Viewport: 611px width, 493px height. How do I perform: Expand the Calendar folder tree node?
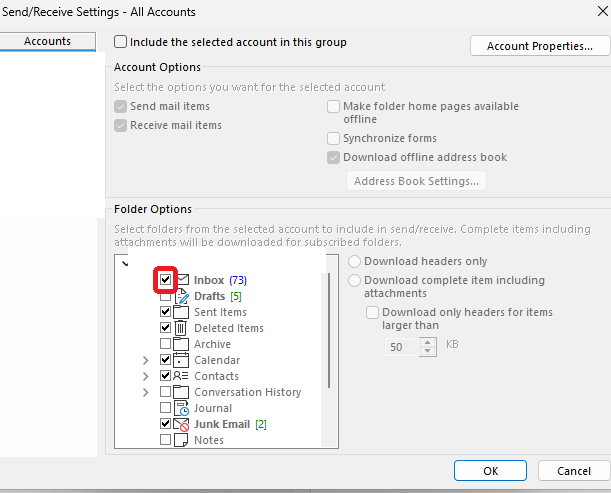click(146, 360)
